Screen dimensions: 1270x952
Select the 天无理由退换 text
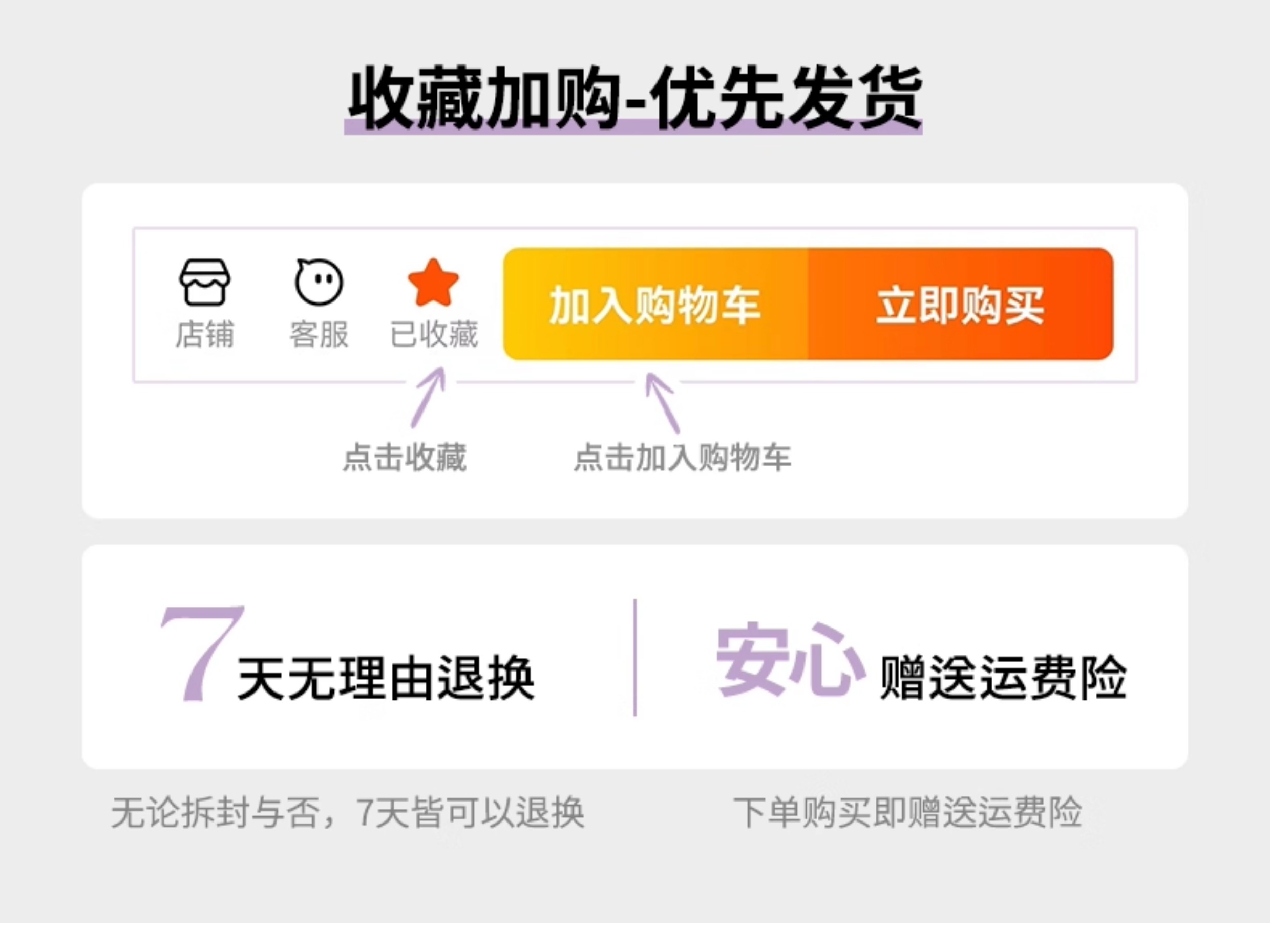(387, 679)
